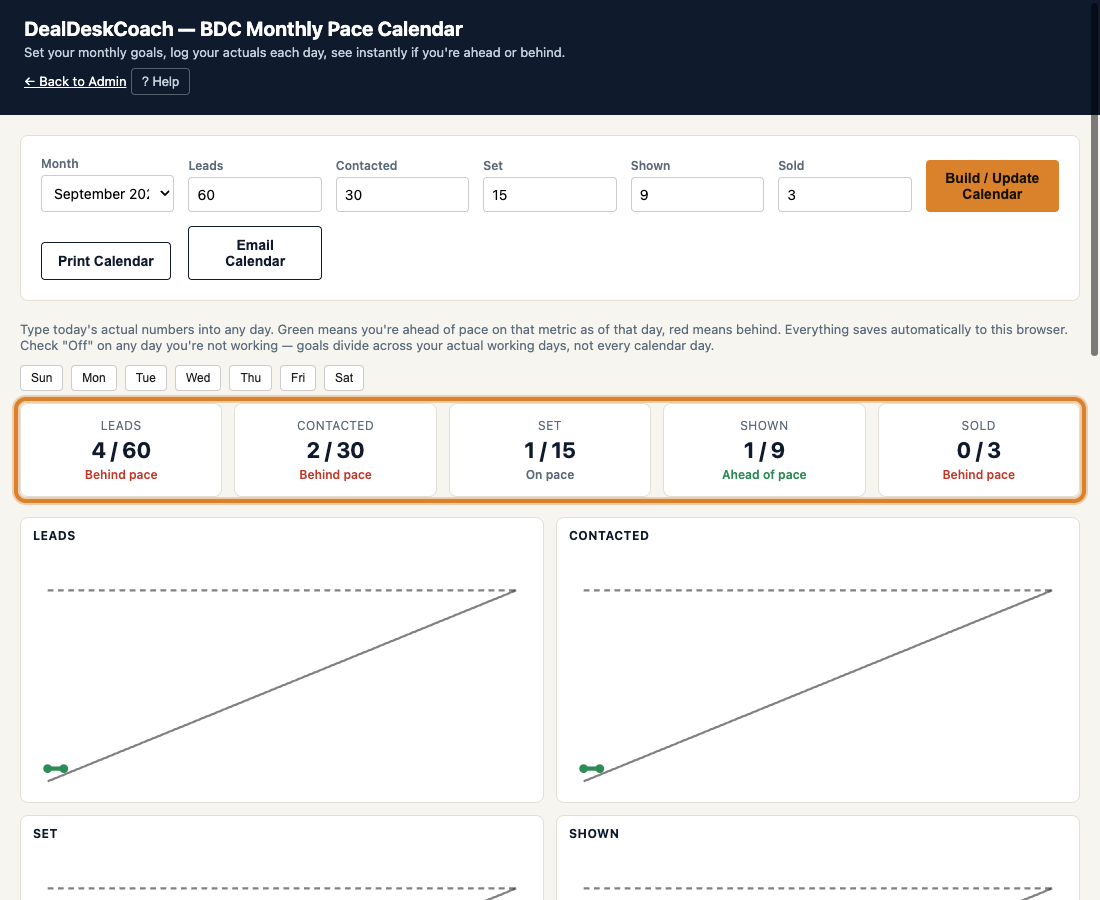Focus the Contacted goal input field
1100x900 pixels.
(x=402, y=194)
